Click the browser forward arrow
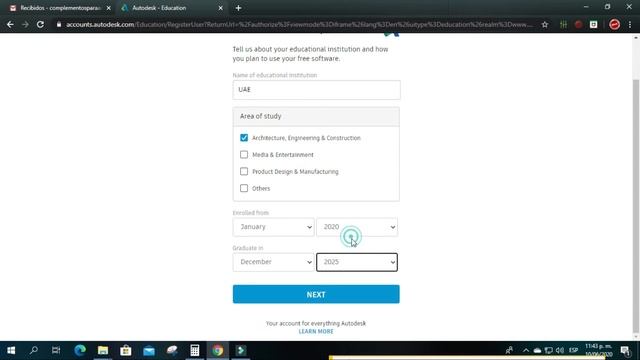This screenshot has width=640, height=360. click(25, 24)
